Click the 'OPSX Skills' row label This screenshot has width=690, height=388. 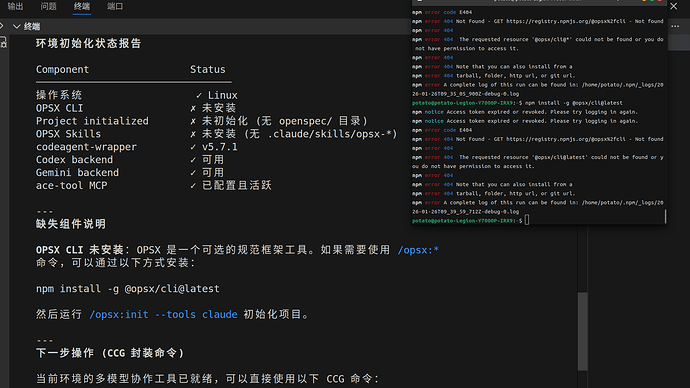68,134
